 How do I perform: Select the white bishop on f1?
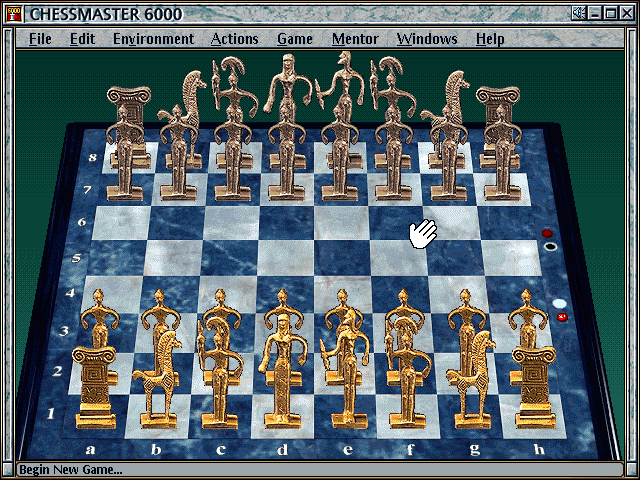408,373
